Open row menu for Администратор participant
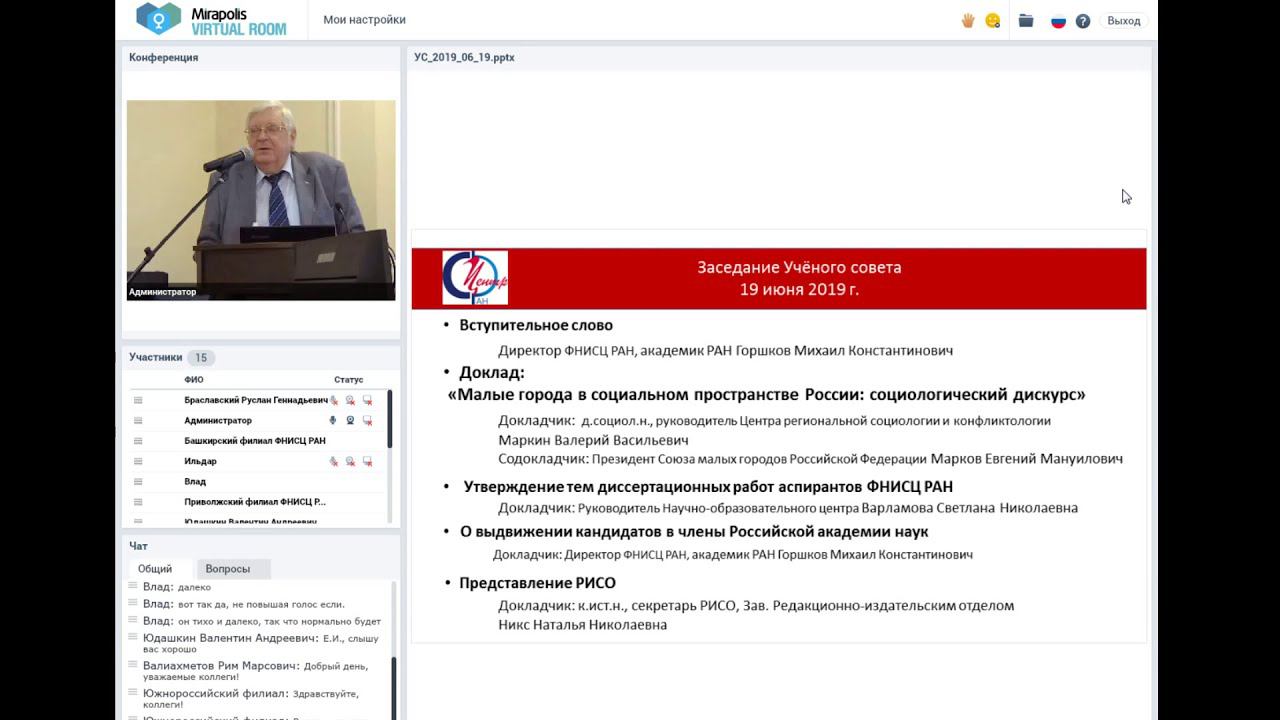The image size is (1280, 720). [138, 421]
